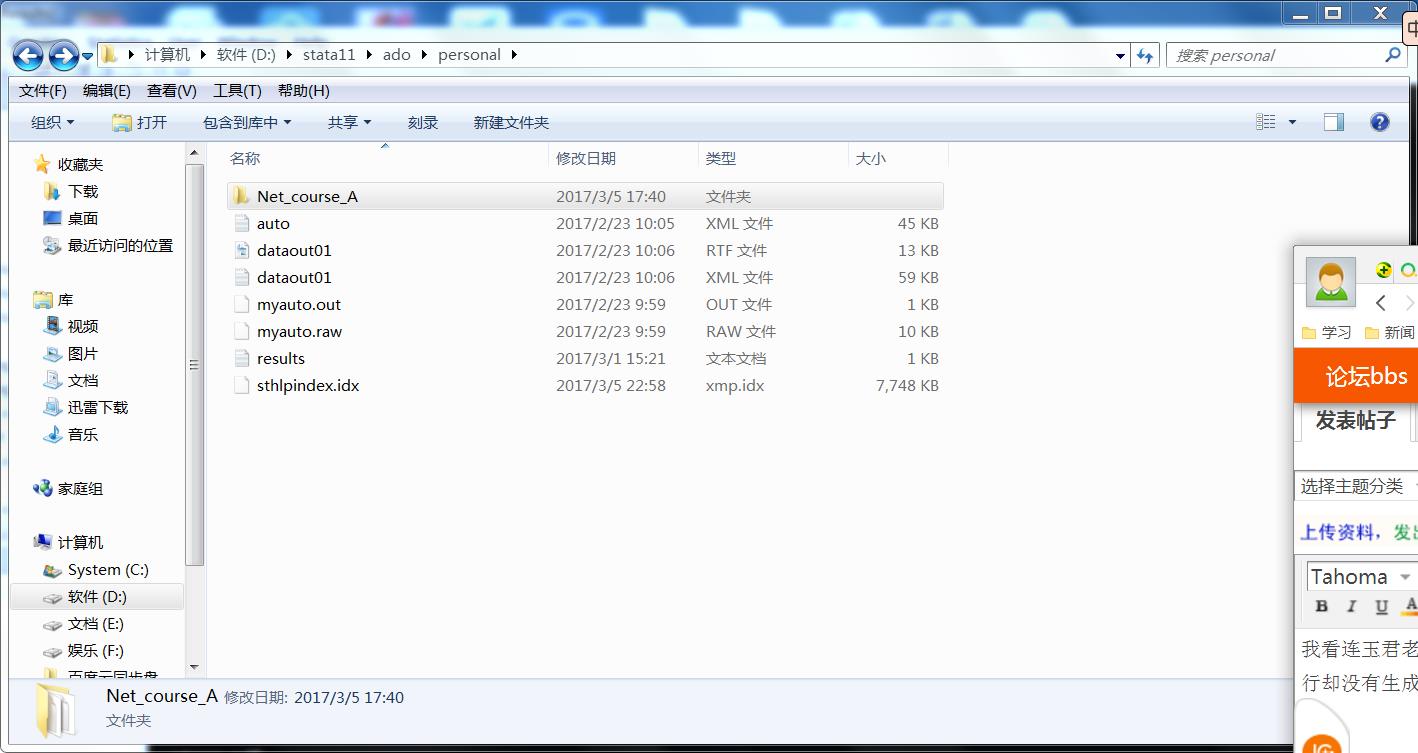Click the navigation pane scrollbar up arrow
Image resolution: width=1418 pixels, height=753 pixels.
195,153
